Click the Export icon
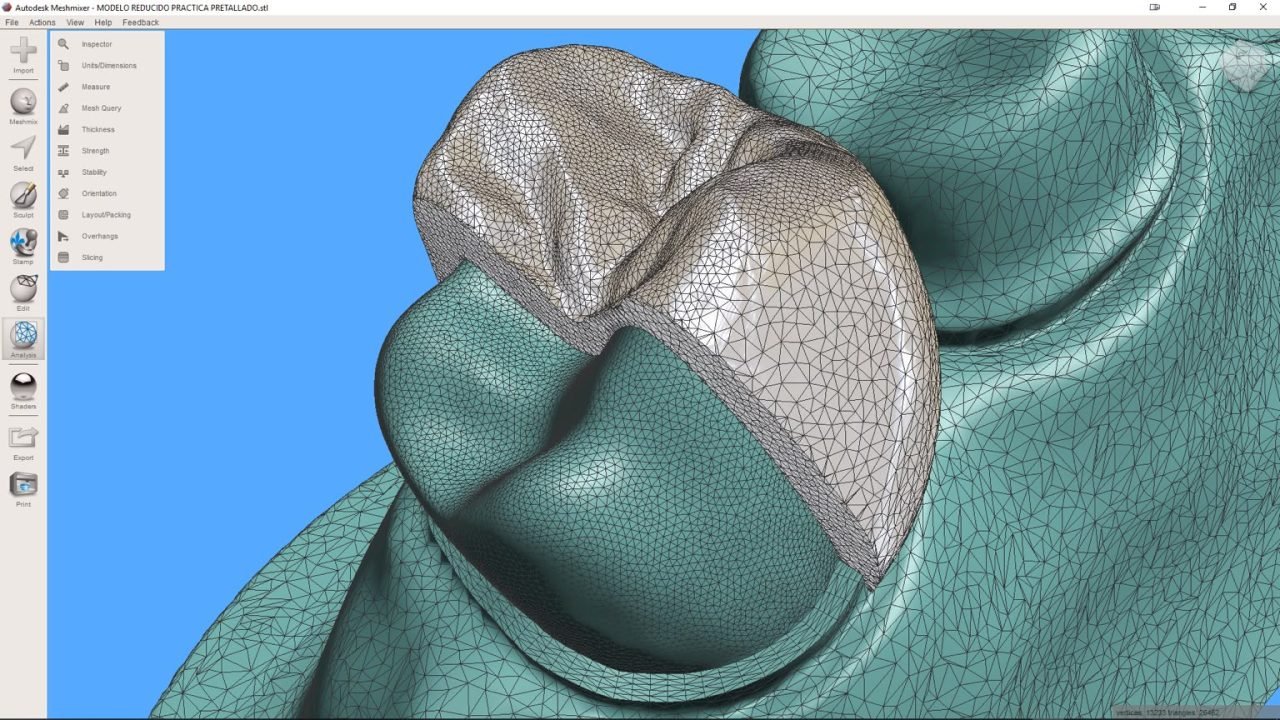This screenshot has width=1280, height=720. pyautogui.click(x=23, y=442)
